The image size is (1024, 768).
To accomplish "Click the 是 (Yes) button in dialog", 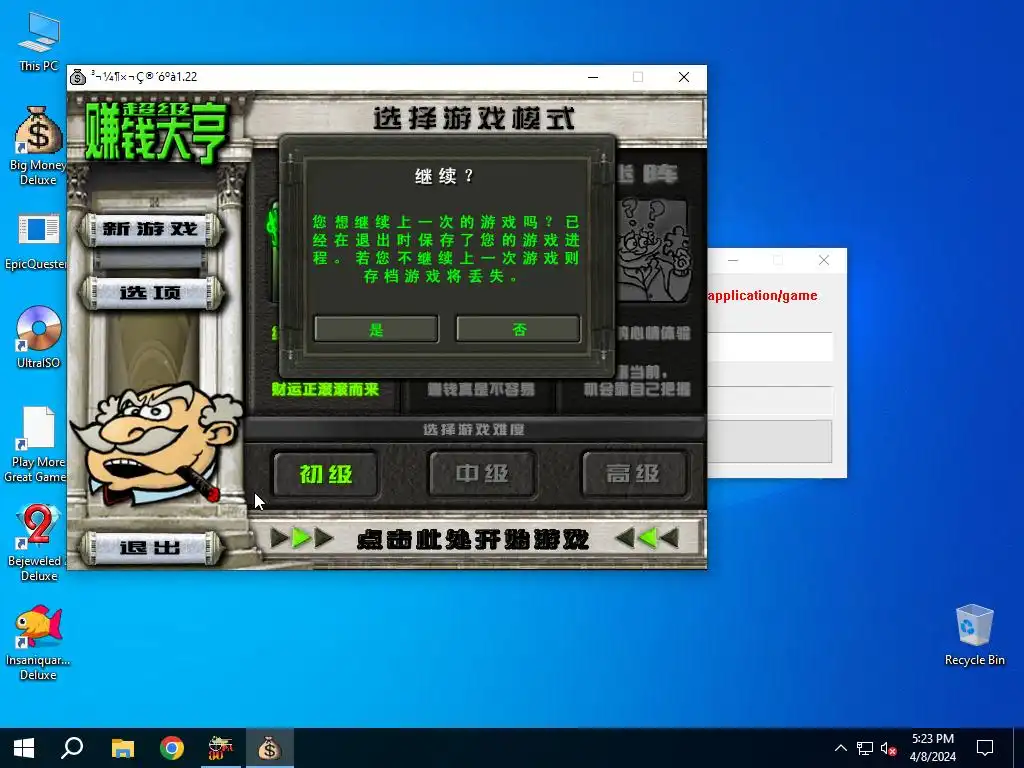I will (376, 329).
